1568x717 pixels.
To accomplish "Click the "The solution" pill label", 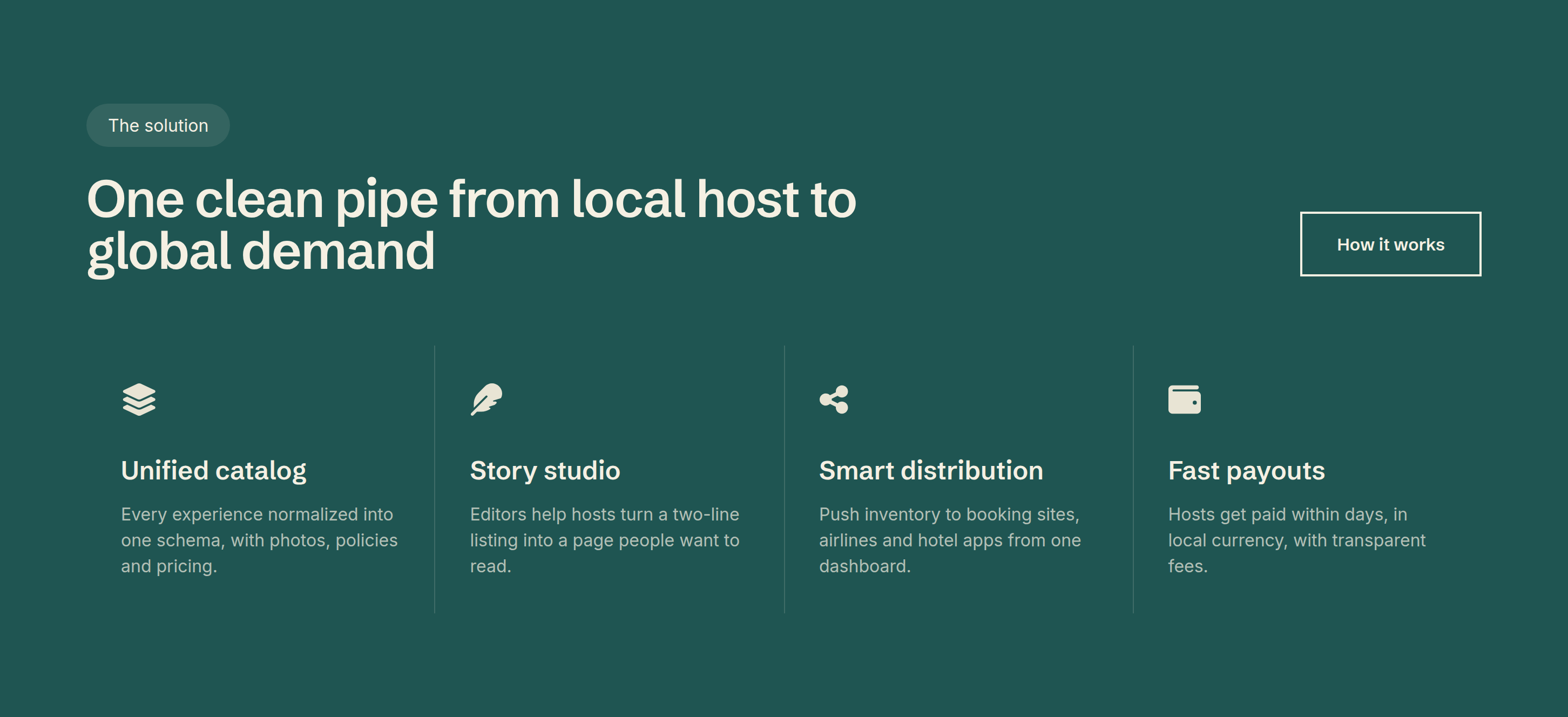I will click(x=158, y=125).
